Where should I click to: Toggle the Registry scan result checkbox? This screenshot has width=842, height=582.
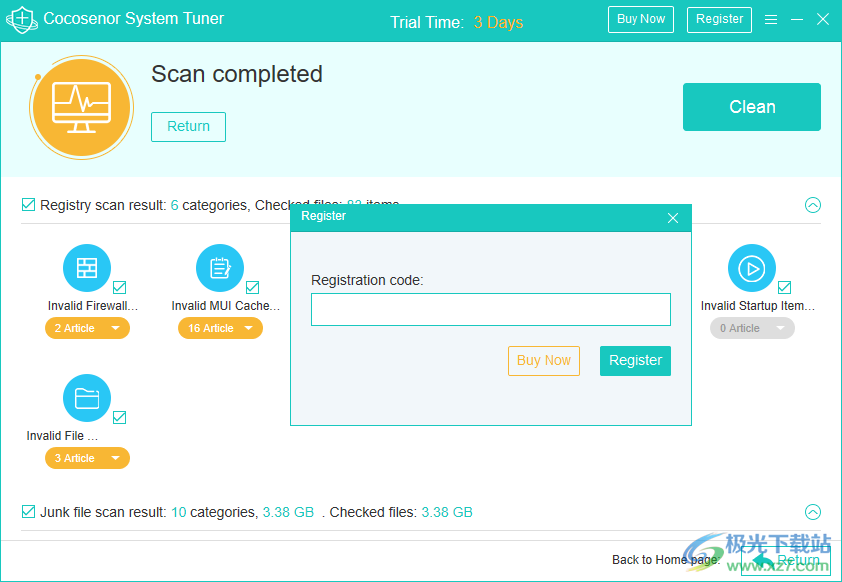click(x=28, y=205)
